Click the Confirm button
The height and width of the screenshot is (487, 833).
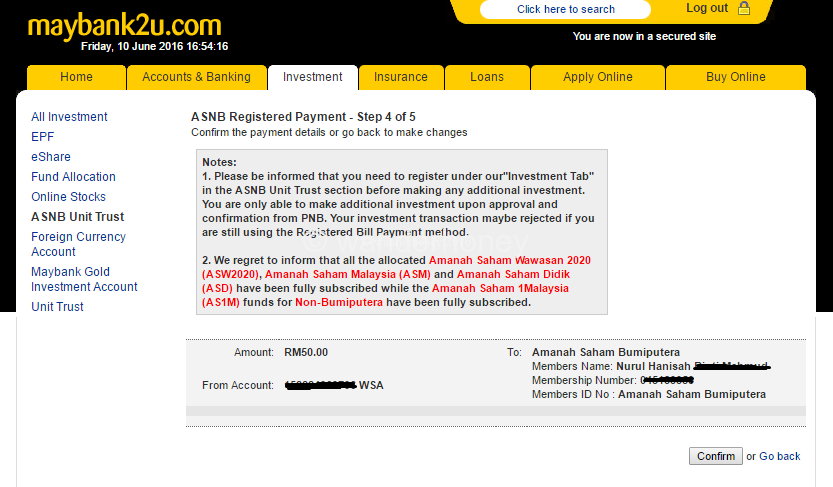tap(716, 456)
